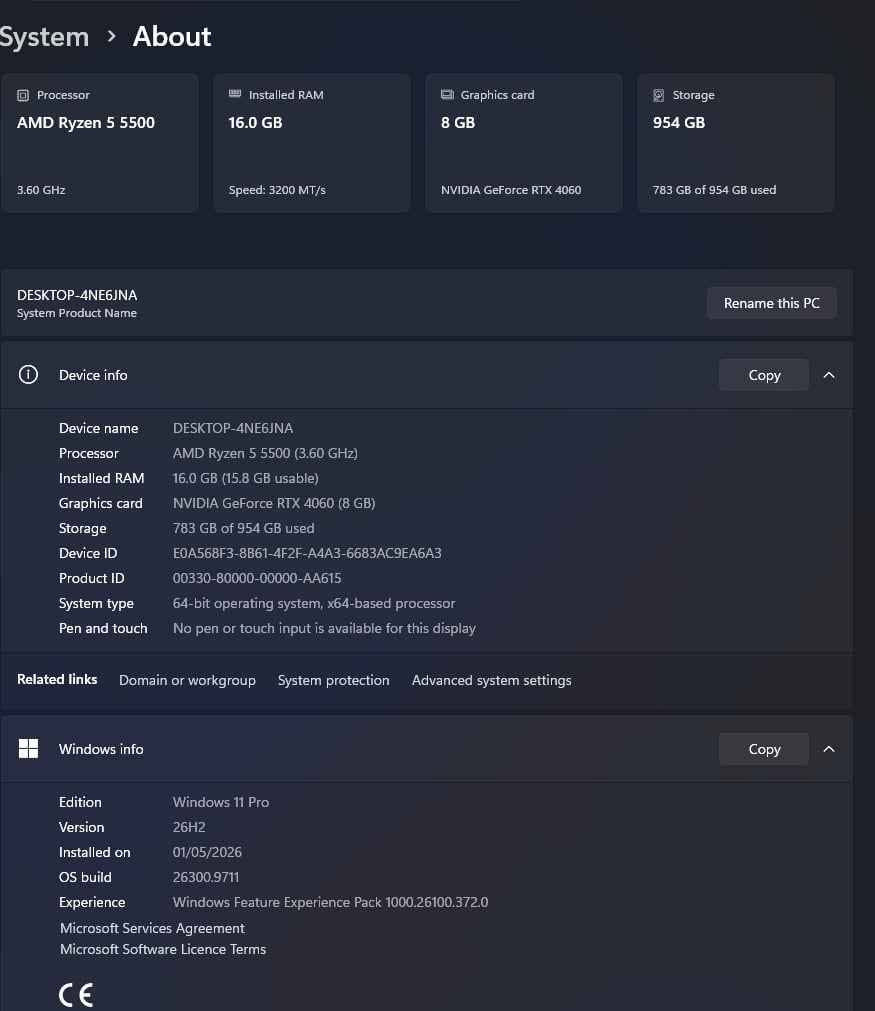Viewport: 875px width, 1011px height.
Task: Open the Installed RAM summary card
Action: click(311, 142)
